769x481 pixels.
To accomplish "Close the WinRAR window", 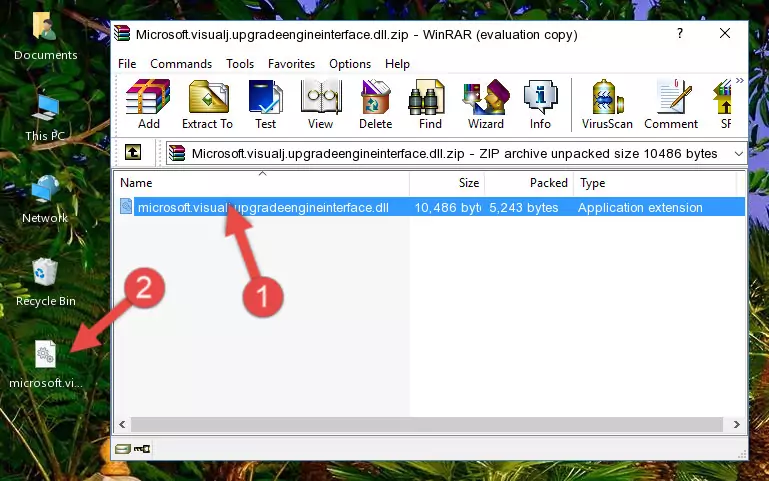I will 725,33.
